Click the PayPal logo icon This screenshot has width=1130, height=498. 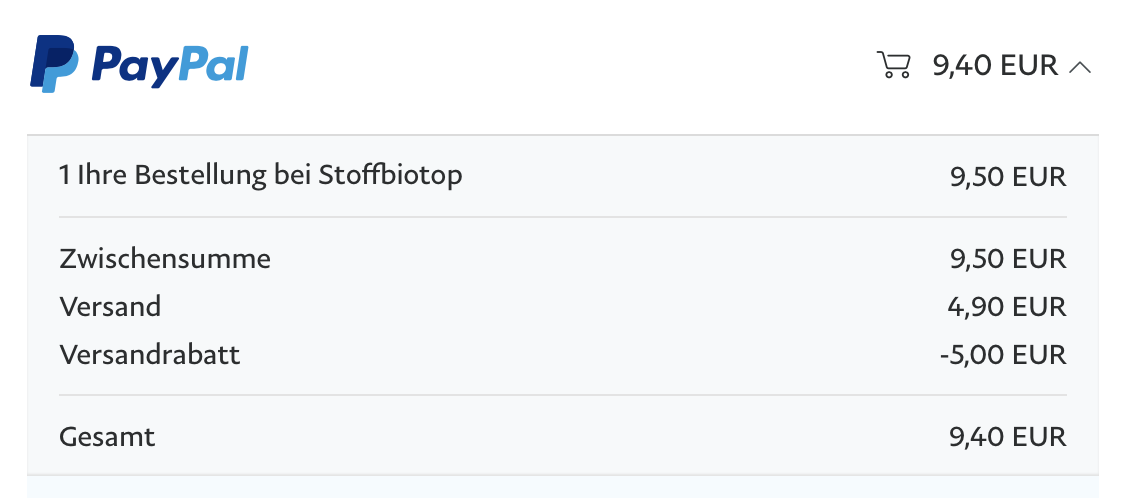pyautogui.click(x=53, y=63)
